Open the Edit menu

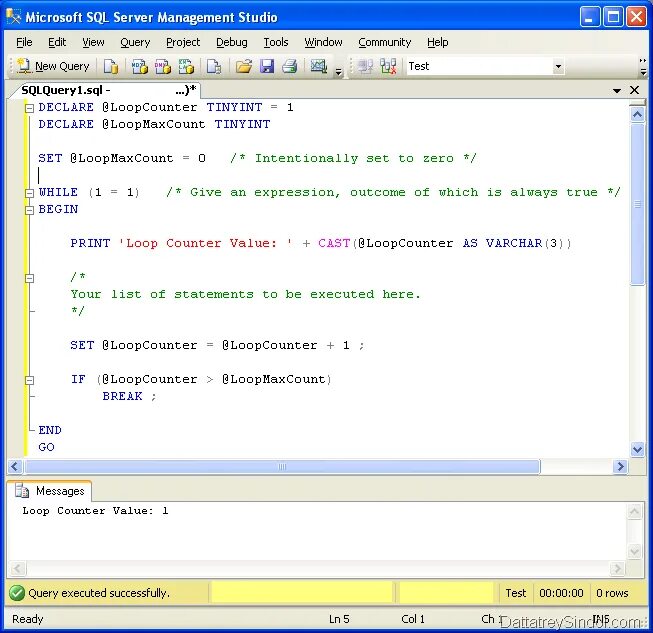57,42
